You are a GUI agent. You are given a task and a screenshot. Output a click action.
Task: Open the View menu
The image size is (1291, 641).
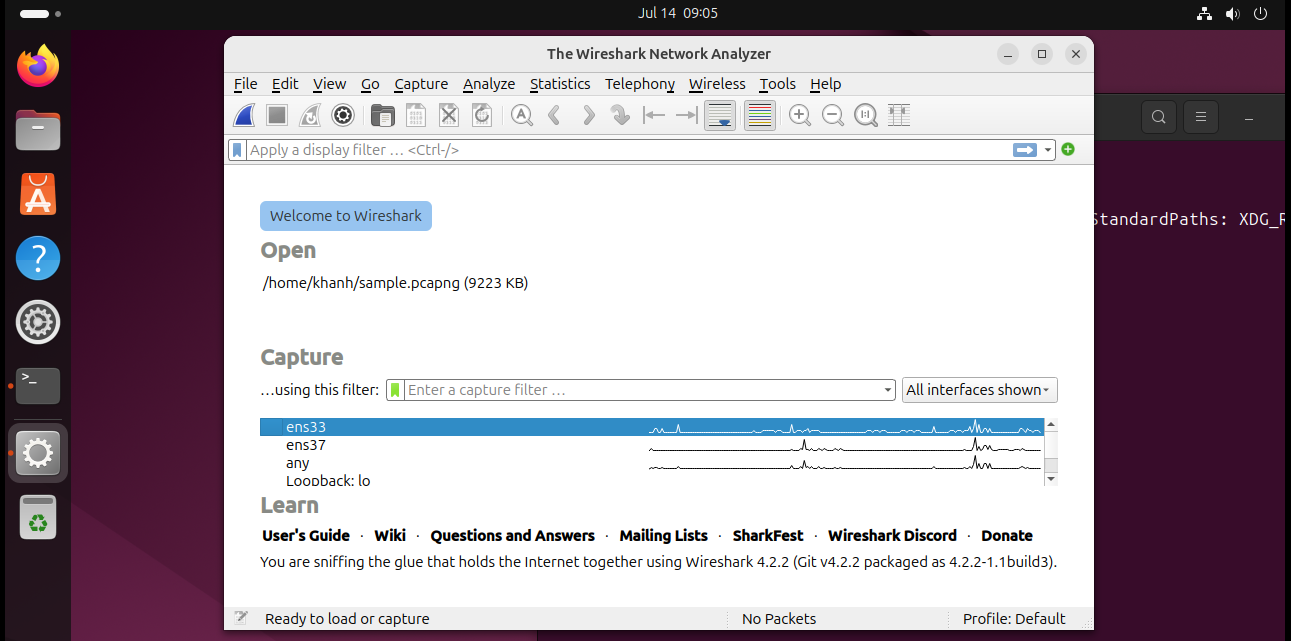(x=329, y=84)
